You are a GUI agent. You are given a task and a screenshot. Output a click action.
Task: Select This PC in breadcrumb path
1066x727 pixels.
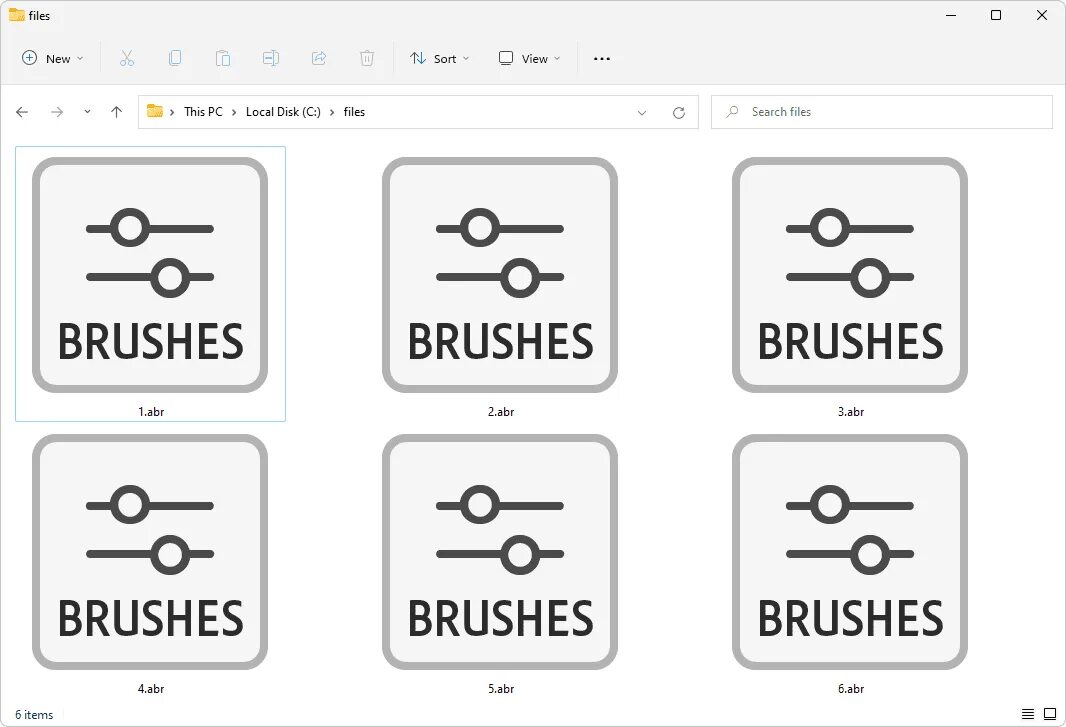(x=203, y=112)
